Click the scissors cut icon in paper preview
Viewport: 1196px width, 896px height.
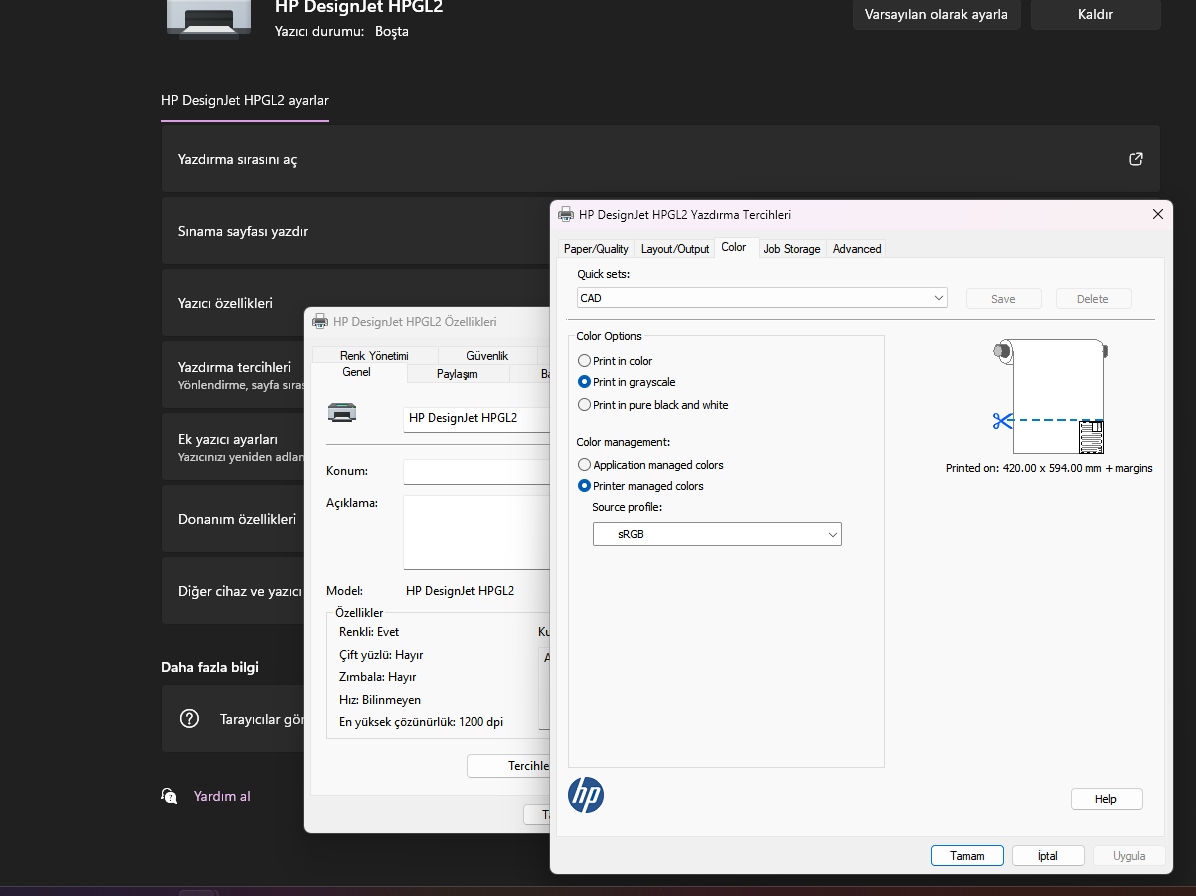(1002, 420)
